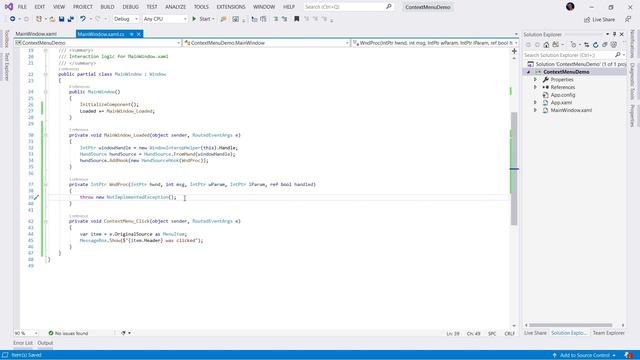Open Solution Explorer window options dropdown
This screenshot has width=640, height=360.
tap(607, 35)
